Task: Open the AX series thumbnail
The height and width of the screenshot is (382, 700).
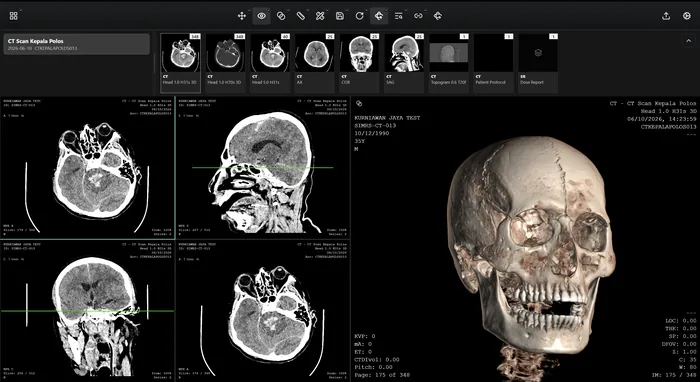Action: 315,62
